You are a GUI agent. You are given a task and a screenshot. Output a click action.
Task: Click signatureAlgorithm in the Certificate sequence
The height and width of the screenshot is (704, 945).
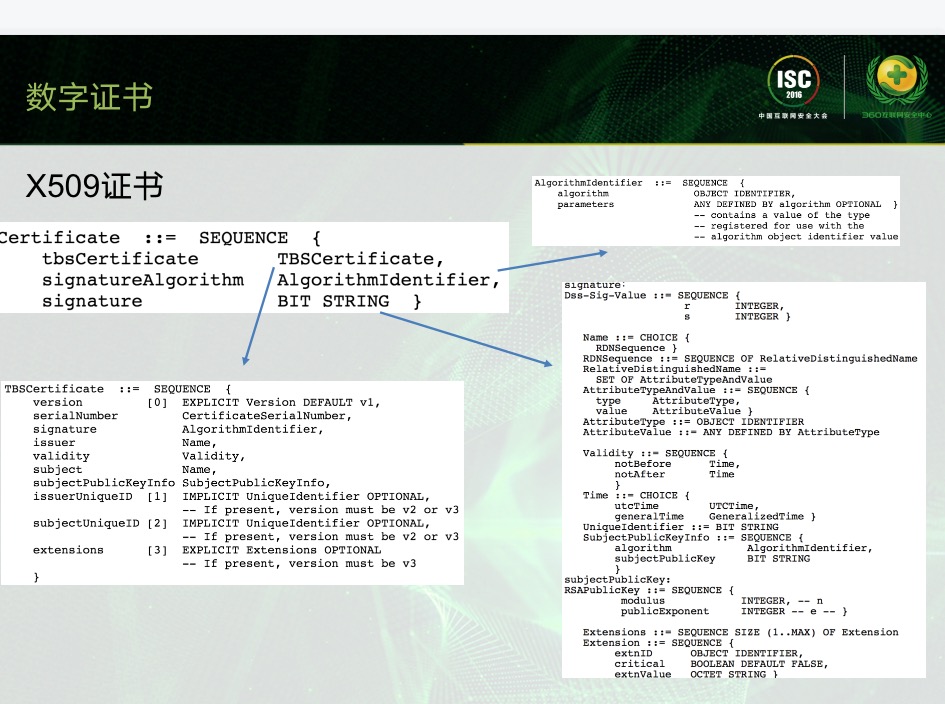[142, 280]
